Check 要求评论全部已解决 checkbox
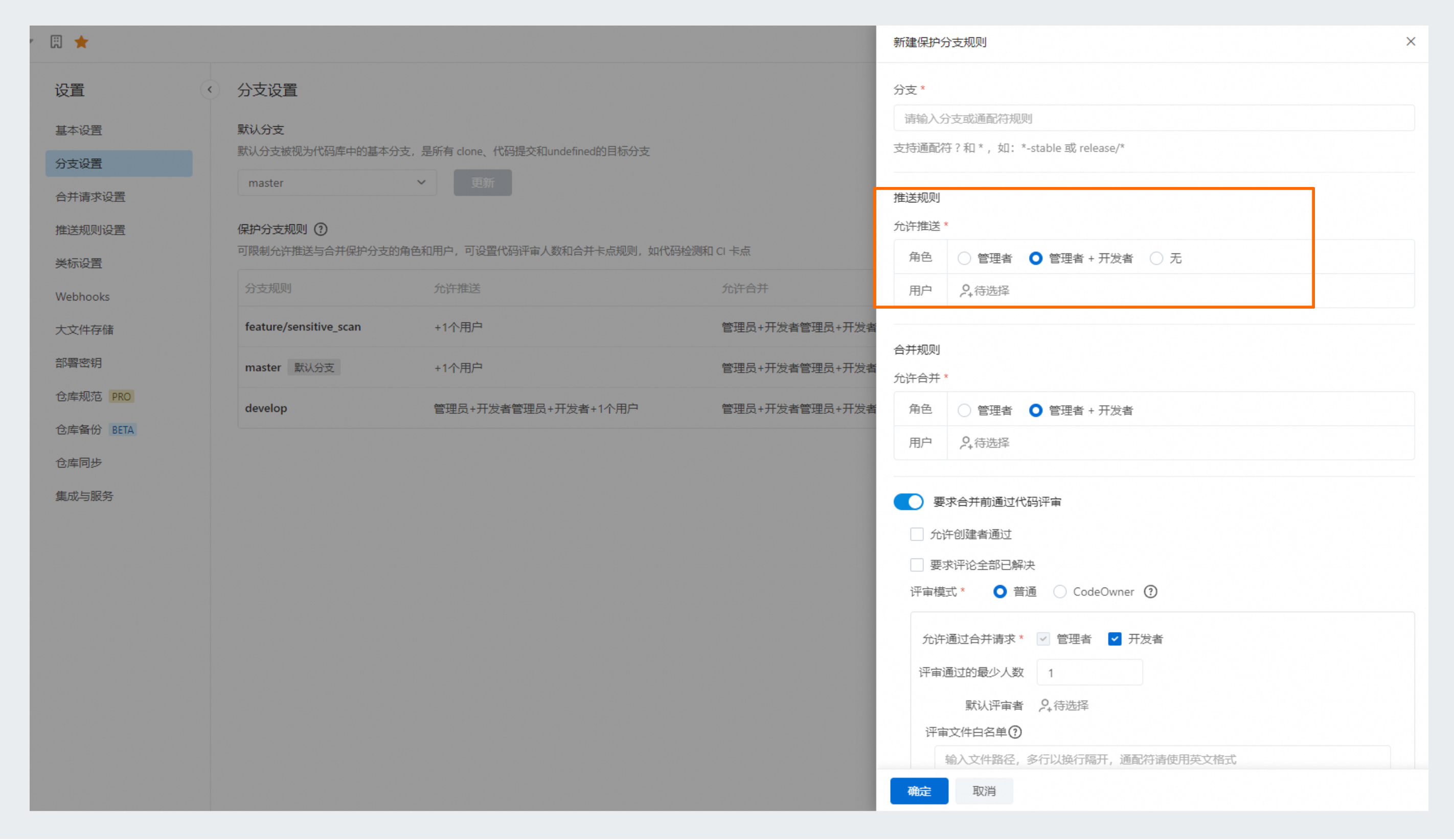1454x840 pixels. [916, 565]
